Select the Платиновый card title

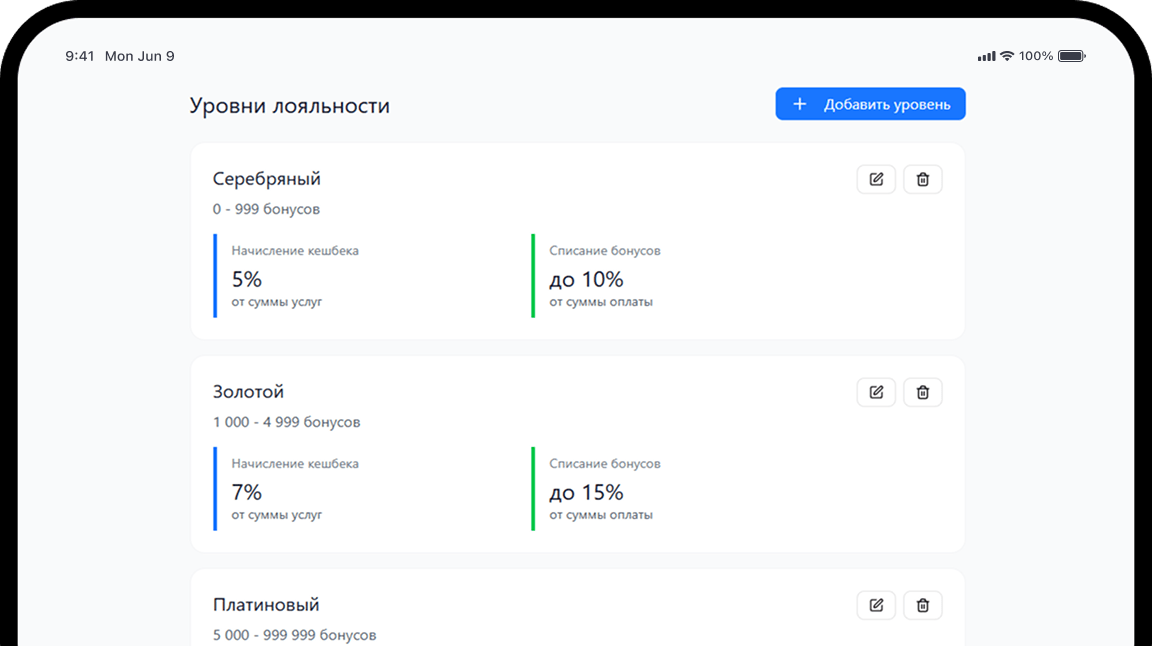click(x=266, y=605)
